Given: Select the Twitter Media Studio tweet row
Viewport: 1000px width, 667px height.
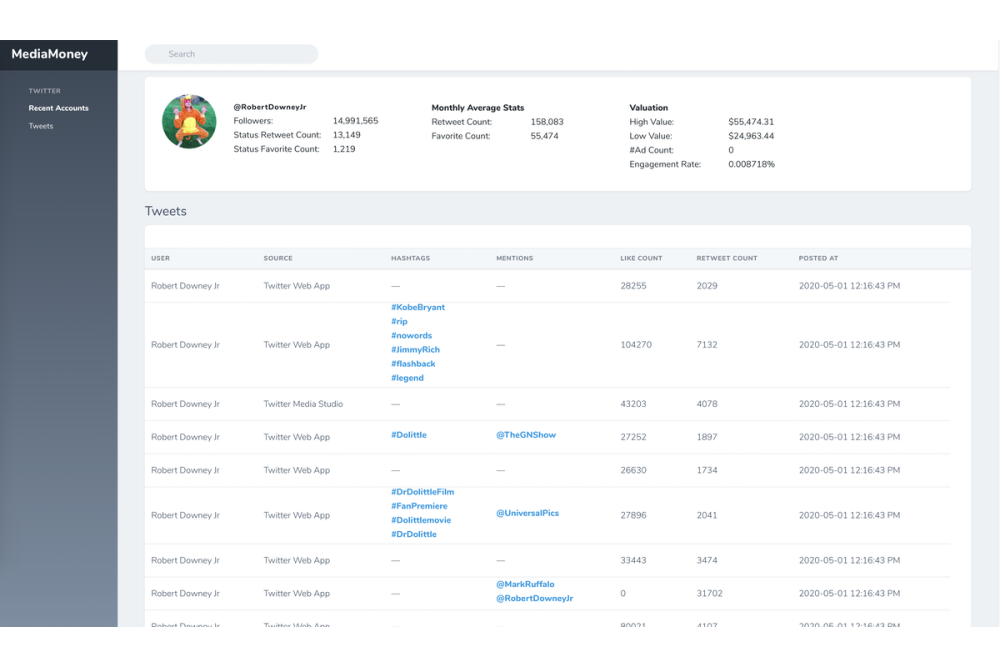Looking at the screenshot, I should coord(303,404).
